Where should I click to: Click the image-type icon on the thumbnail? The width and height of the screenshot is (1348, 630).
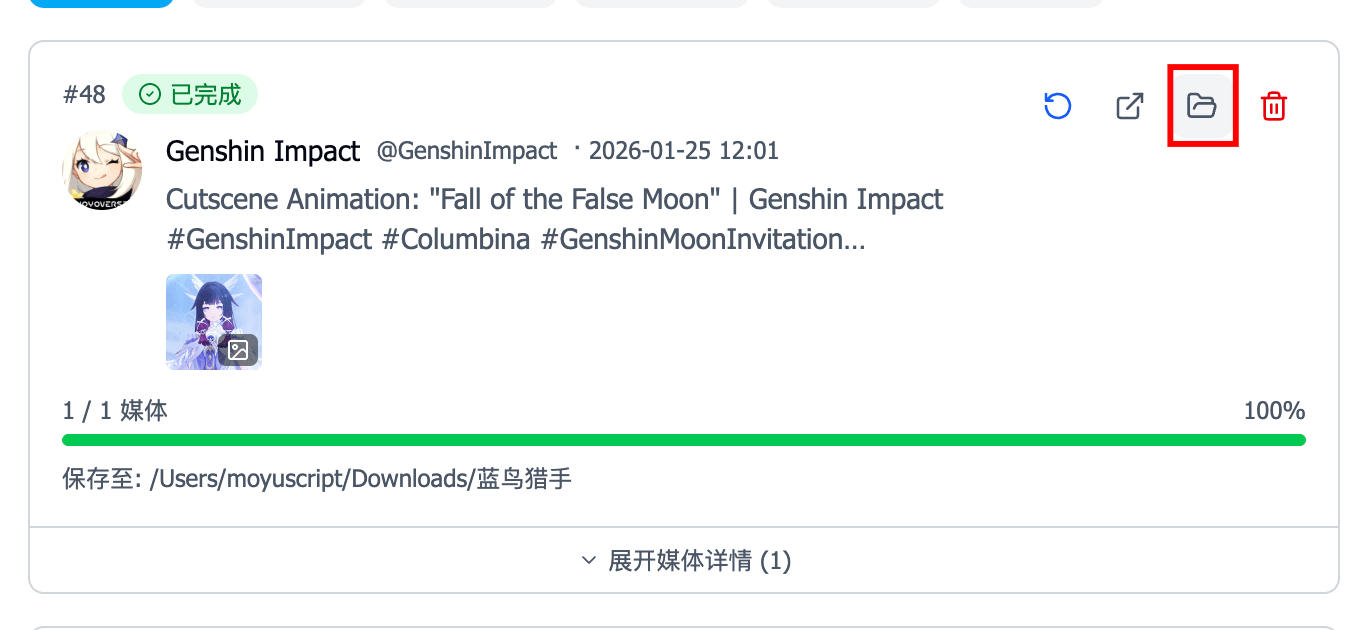238,349
